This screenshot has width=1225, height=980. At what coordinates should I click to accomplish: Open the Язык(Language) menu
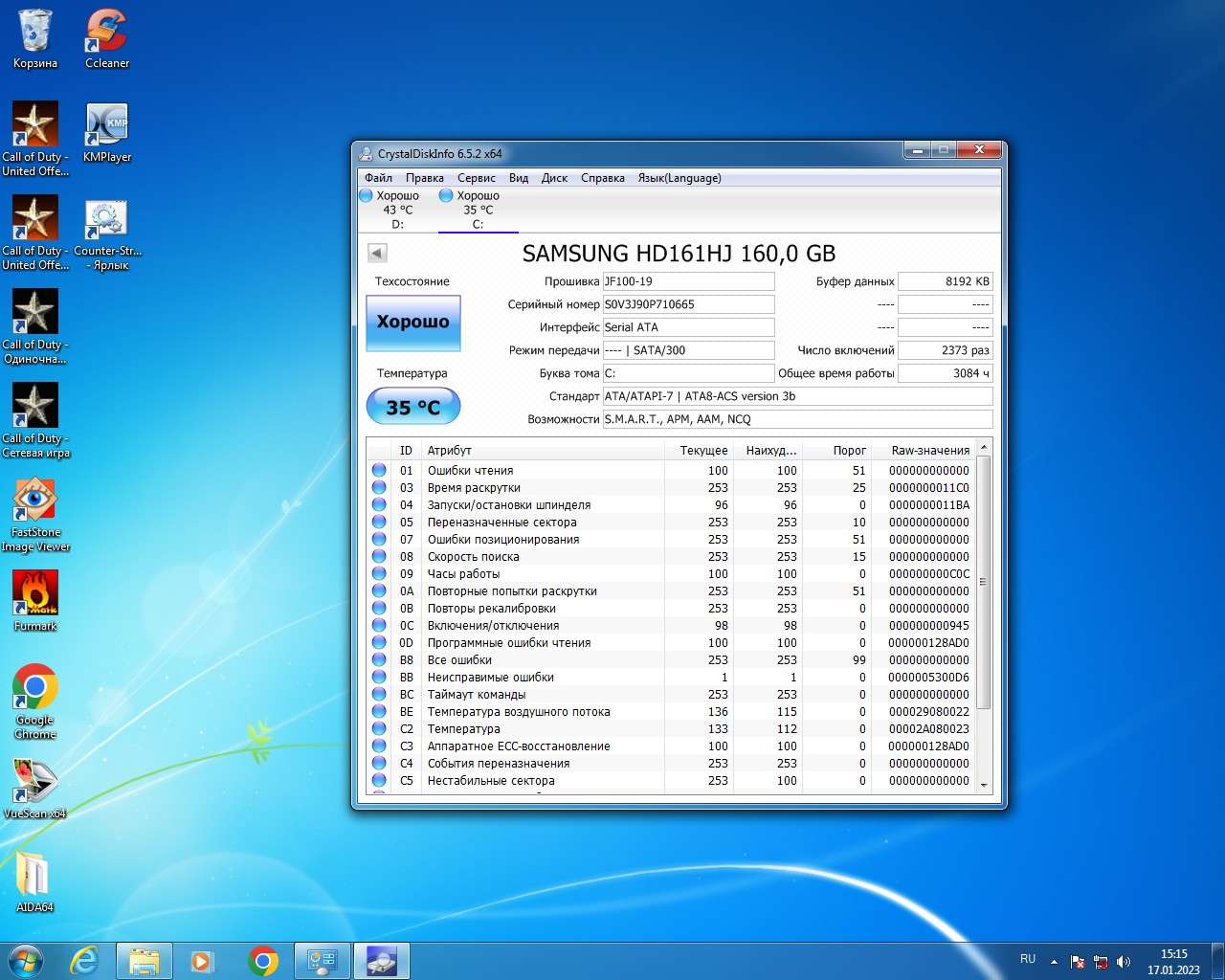pos(679,178)
